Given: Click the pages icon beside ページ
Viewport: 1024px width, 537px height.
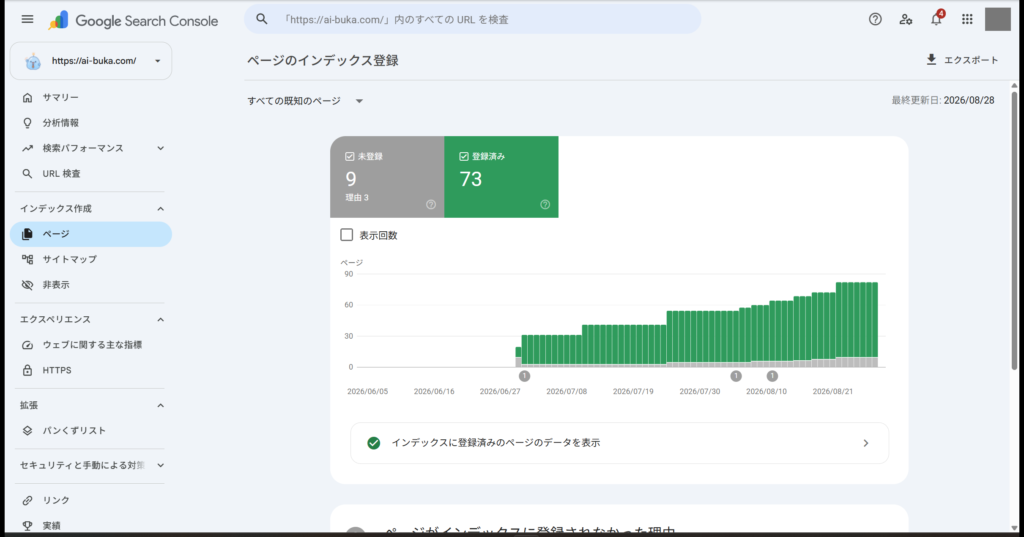Looking at the screenshot, I should click(27, 234).
